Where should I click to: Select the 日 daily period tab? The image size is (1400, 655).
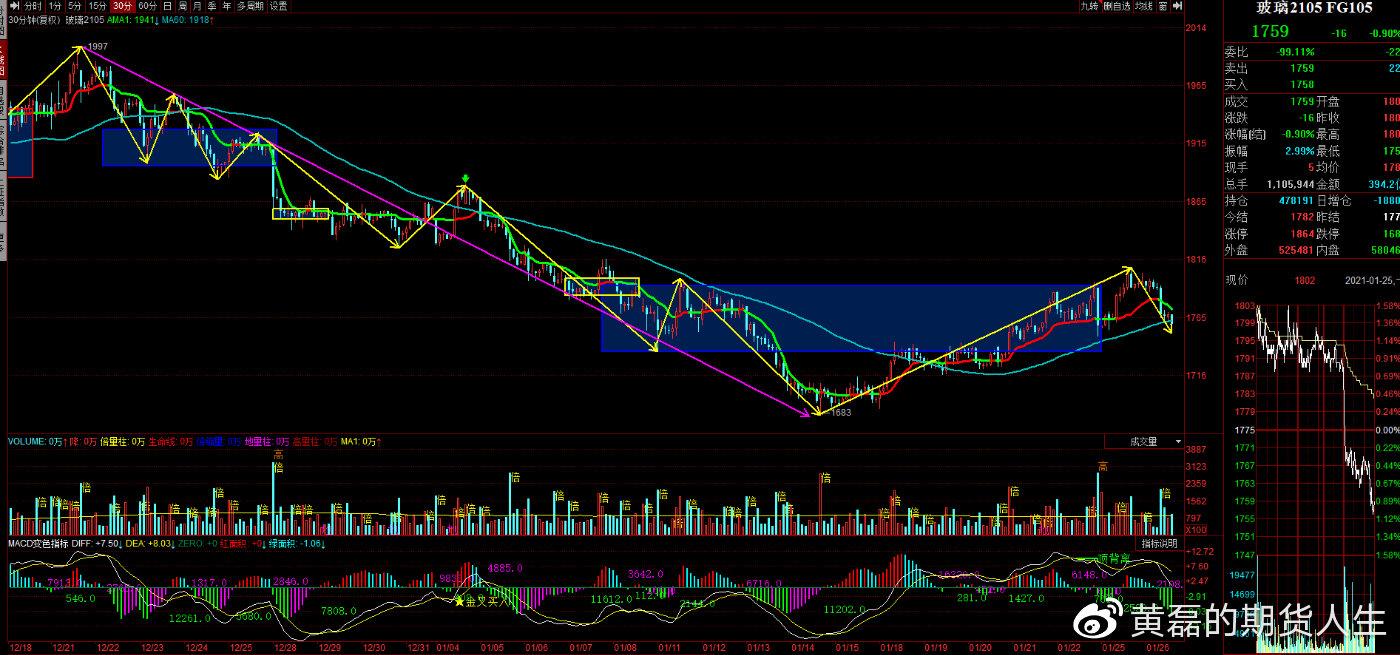tap(167, 6)
